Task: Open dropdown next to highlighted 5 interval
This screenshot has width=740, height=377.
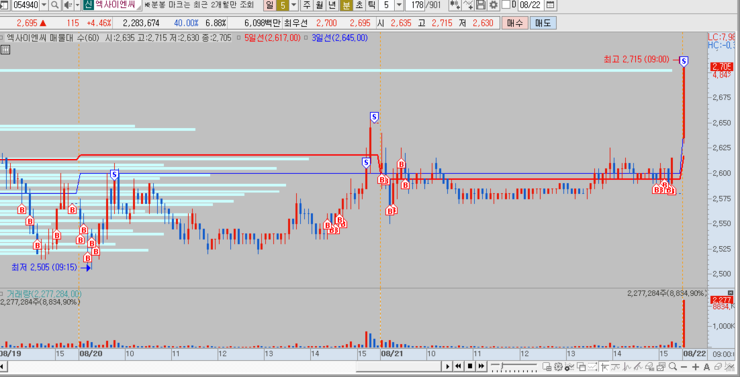Action: (x=294, y=5)
